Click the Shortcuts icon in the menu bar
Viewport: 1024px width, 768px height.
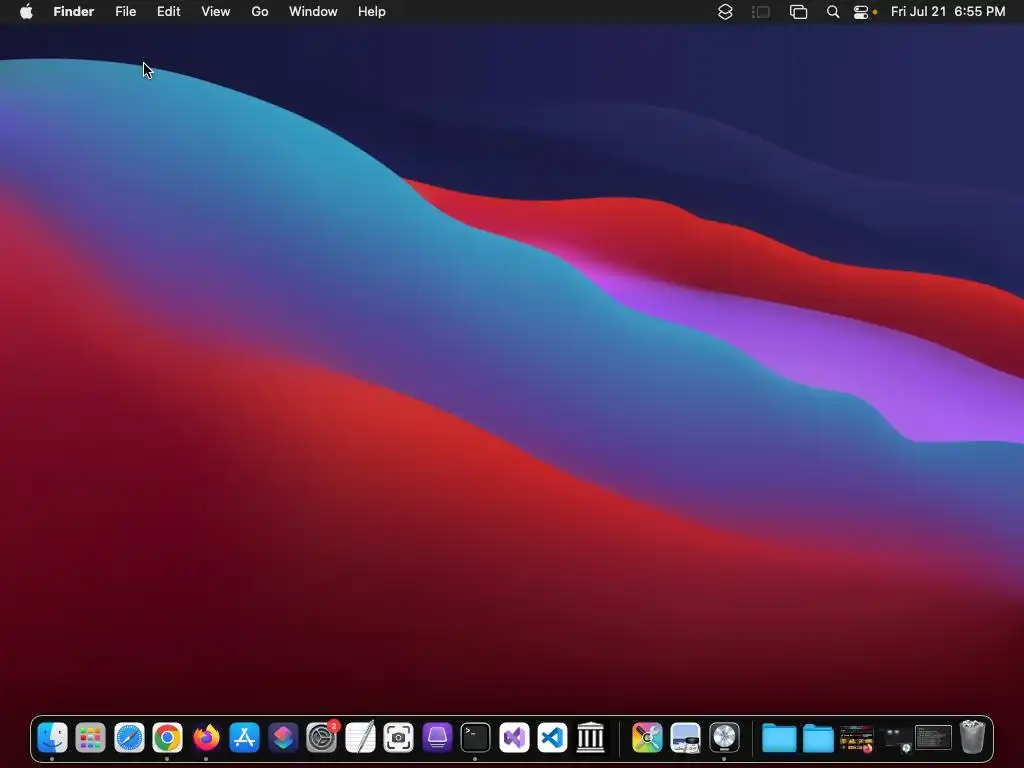tap(725, 12)
